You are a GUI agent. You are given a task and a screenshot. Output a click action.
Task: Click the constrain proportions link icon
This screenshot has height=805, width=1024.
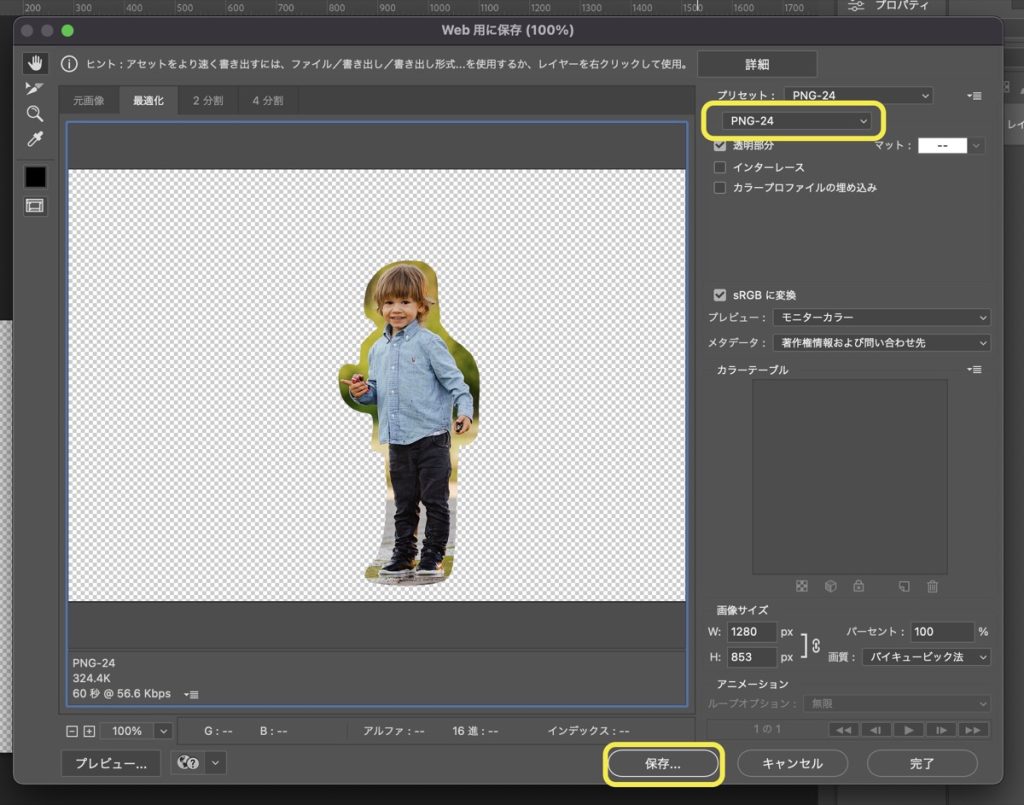pyautogui.click(x=816, y=646)
